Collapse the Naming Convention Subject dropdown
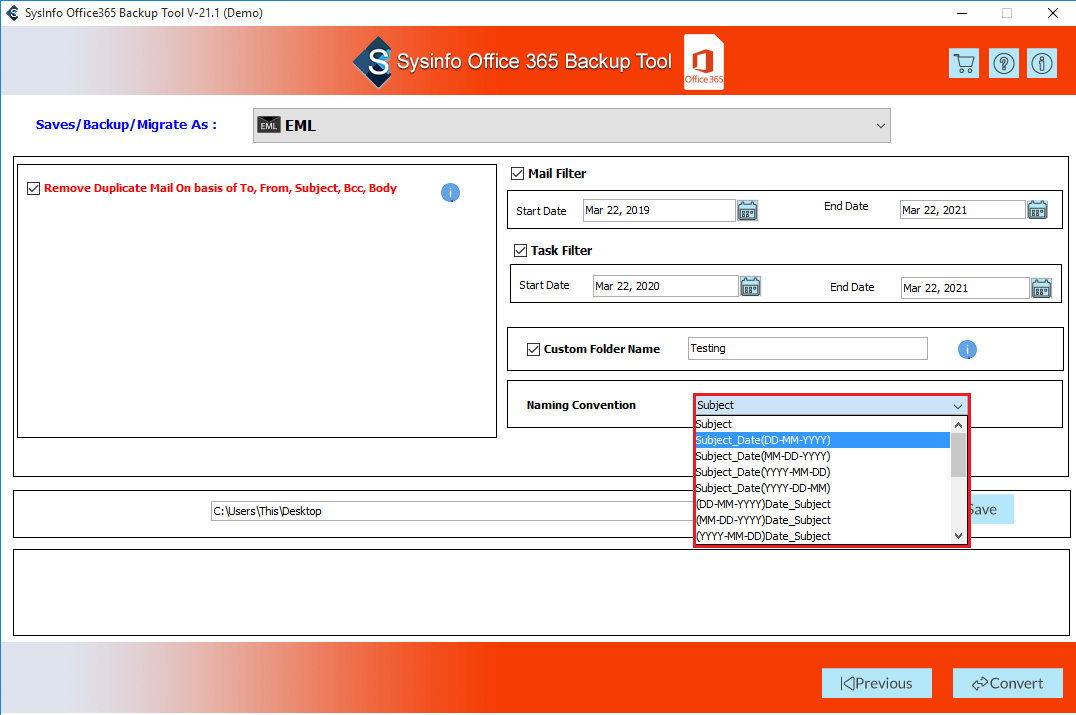Image resolution: width=1076 pixels, height=715 pixels. click(x=957, y=406)
